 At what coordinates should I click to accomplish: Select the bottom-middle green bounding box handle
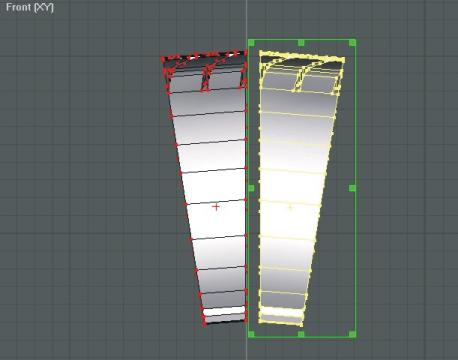click(x=301, y=334)
